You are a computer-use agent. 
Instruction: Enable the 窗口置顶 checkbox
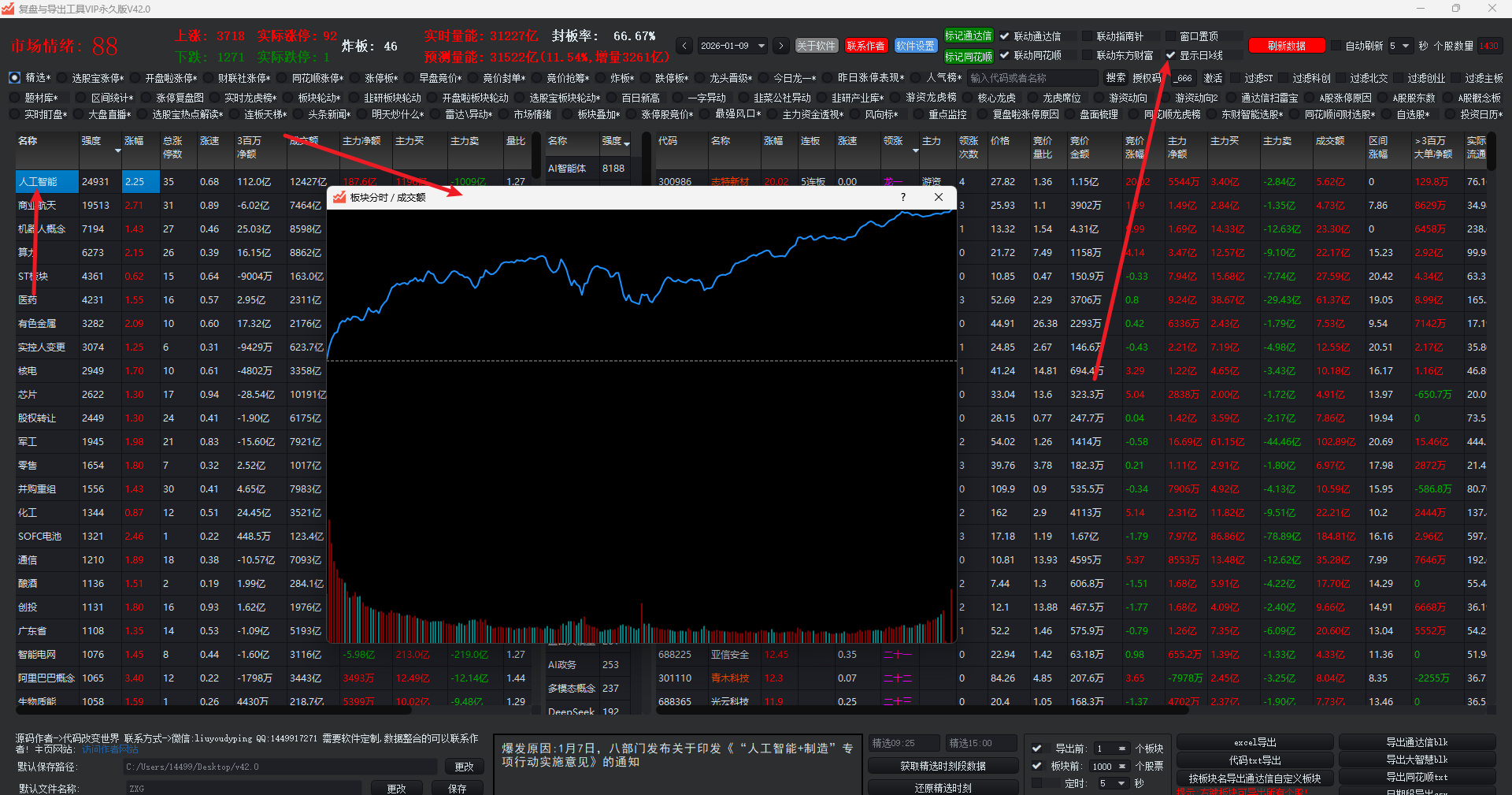[x=1170, y=36]
